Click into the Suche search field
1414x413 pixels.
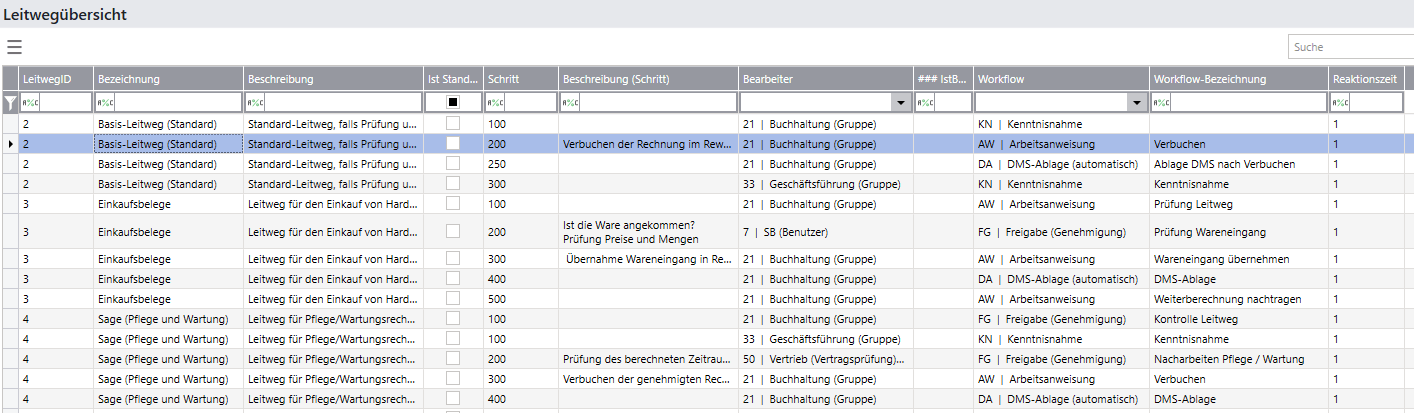[1349, 47]
